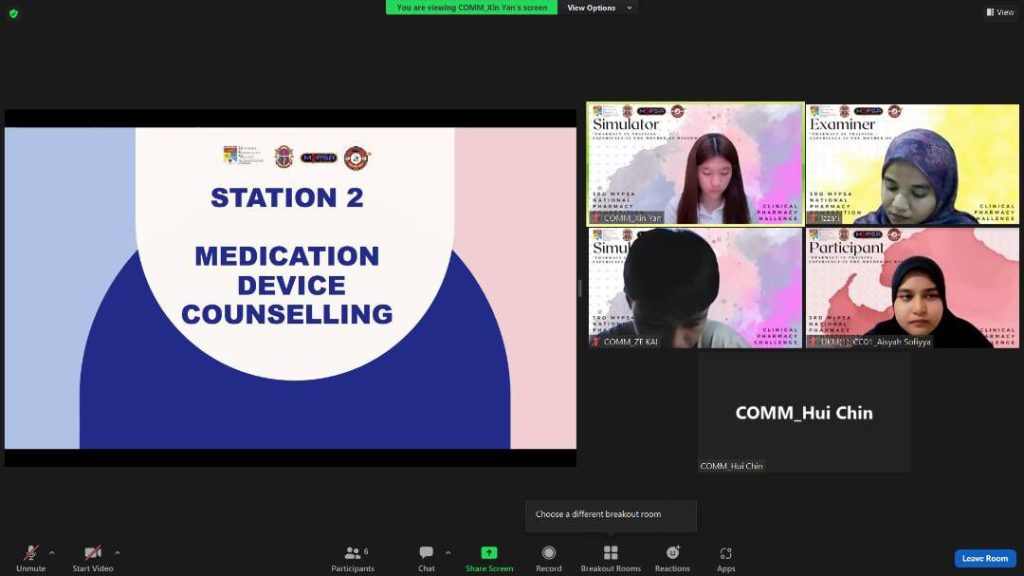
Task: Click the green Share Screen icon
Action: 489,553
